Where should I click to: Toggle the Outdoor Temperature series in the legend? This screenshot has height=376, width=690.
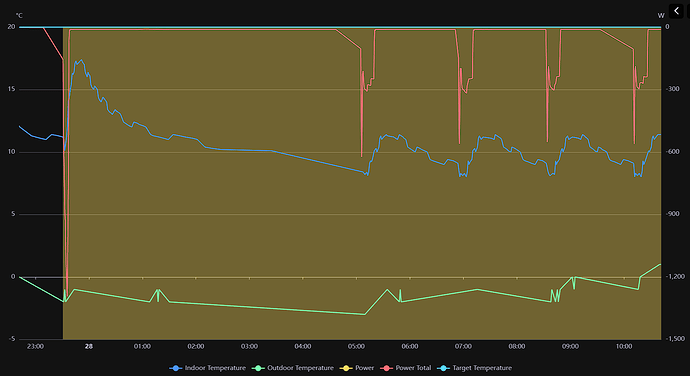[x=293, y=368]
